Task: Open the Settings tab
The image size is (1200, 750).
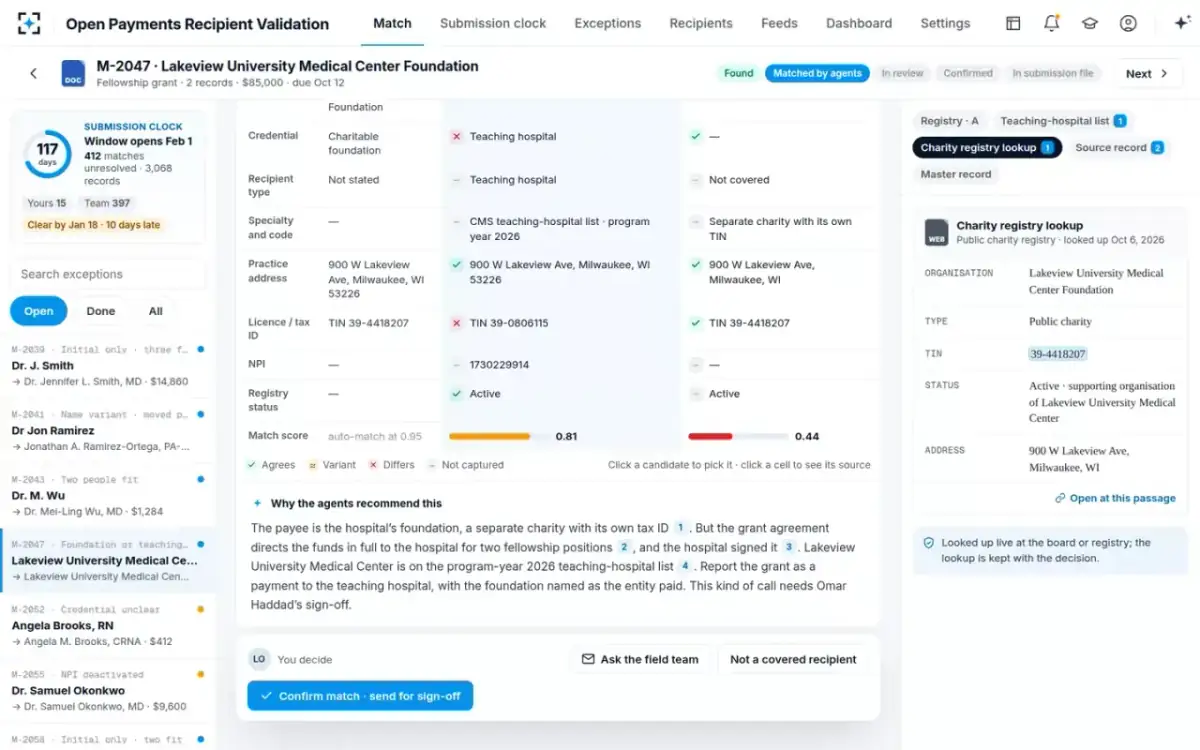Action: click(945, 23)
